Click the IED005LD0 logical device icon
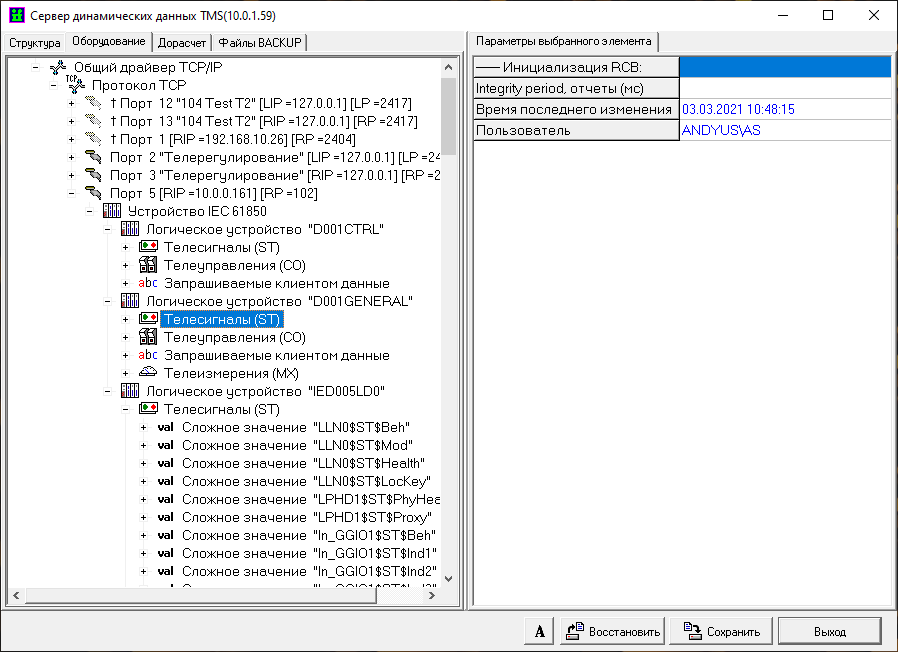The height and width of the screenshot is (652, 898). click(x=130, y=391)
